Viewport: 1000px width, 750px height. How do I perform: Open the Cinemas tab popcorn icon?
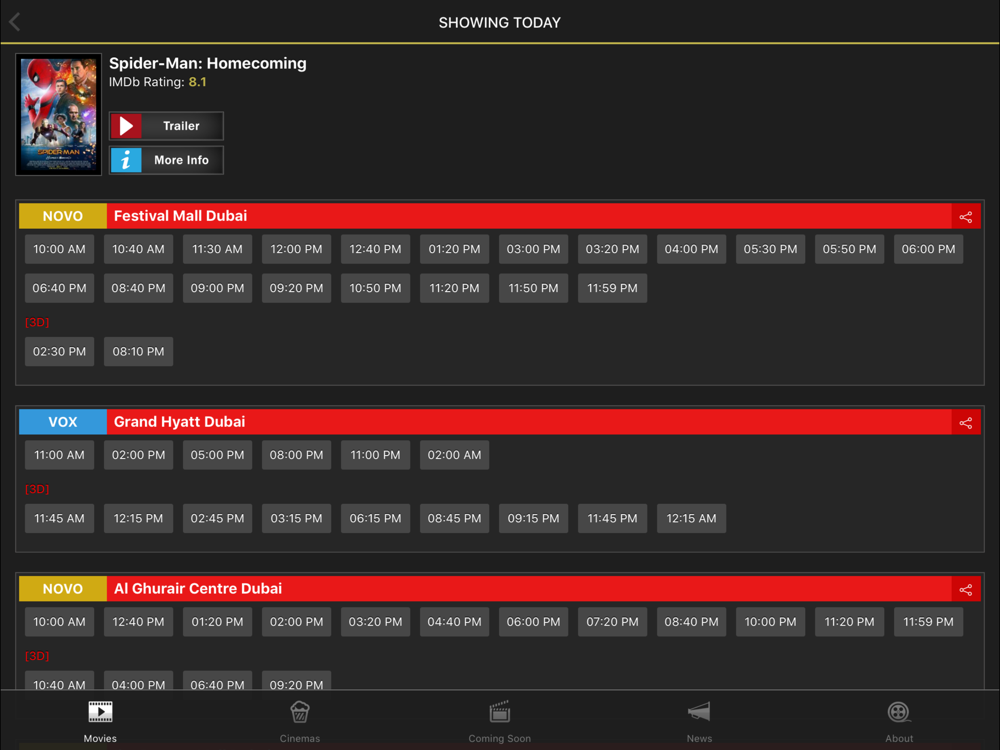click(299, 719)
